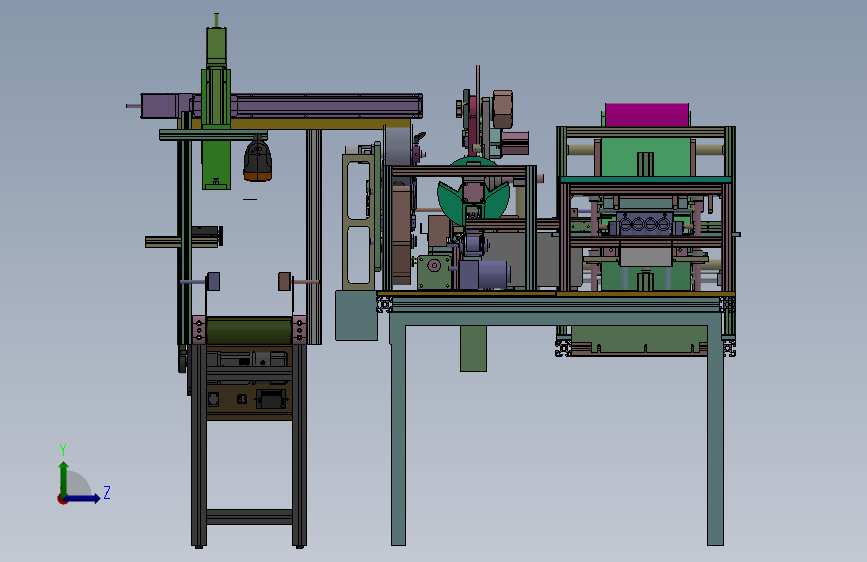
Task: Select the dark shoe-shaped part hanging under the gantry
Action: 258,160
